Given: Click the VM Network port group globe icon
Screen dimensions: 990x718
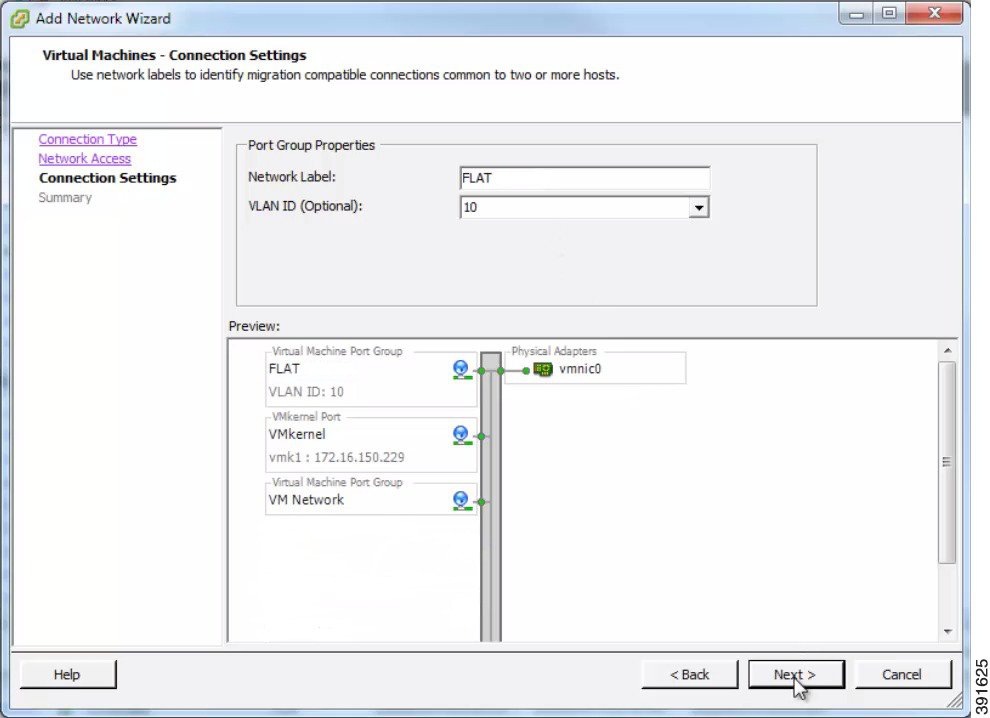Looking at the screenshot, I should (462, 501).
